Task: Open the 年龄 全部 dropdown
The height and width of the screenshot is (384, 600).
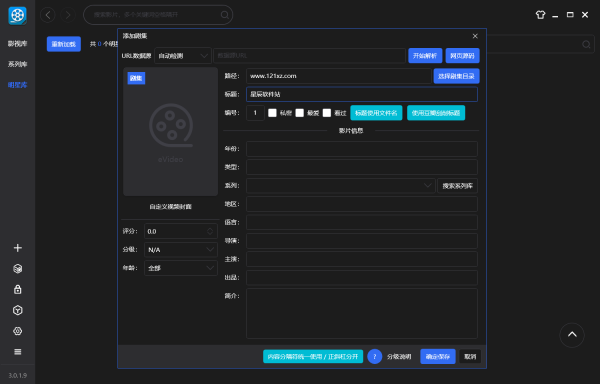Action: coord(181,268)
